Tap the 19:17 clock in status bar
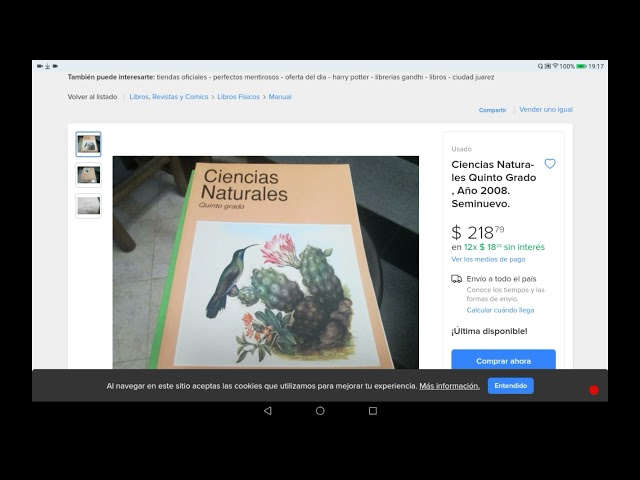The width and height of the screenshot is (640, 480). pyautogui.click(x=596, y=66)
